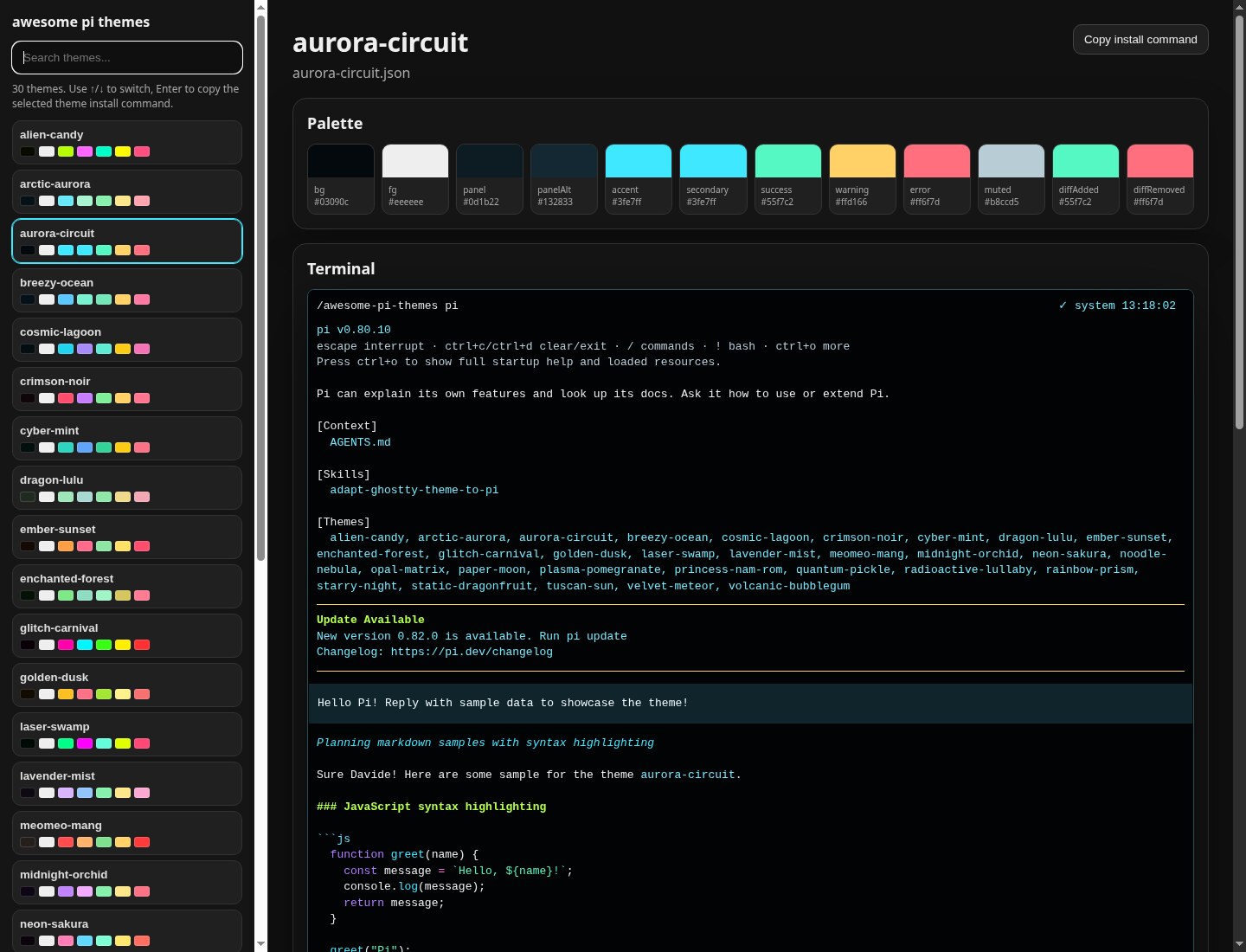Click the accent #3fe7ff swatch
Viewport: 1246px width, 952px height.
pos(639,179)
